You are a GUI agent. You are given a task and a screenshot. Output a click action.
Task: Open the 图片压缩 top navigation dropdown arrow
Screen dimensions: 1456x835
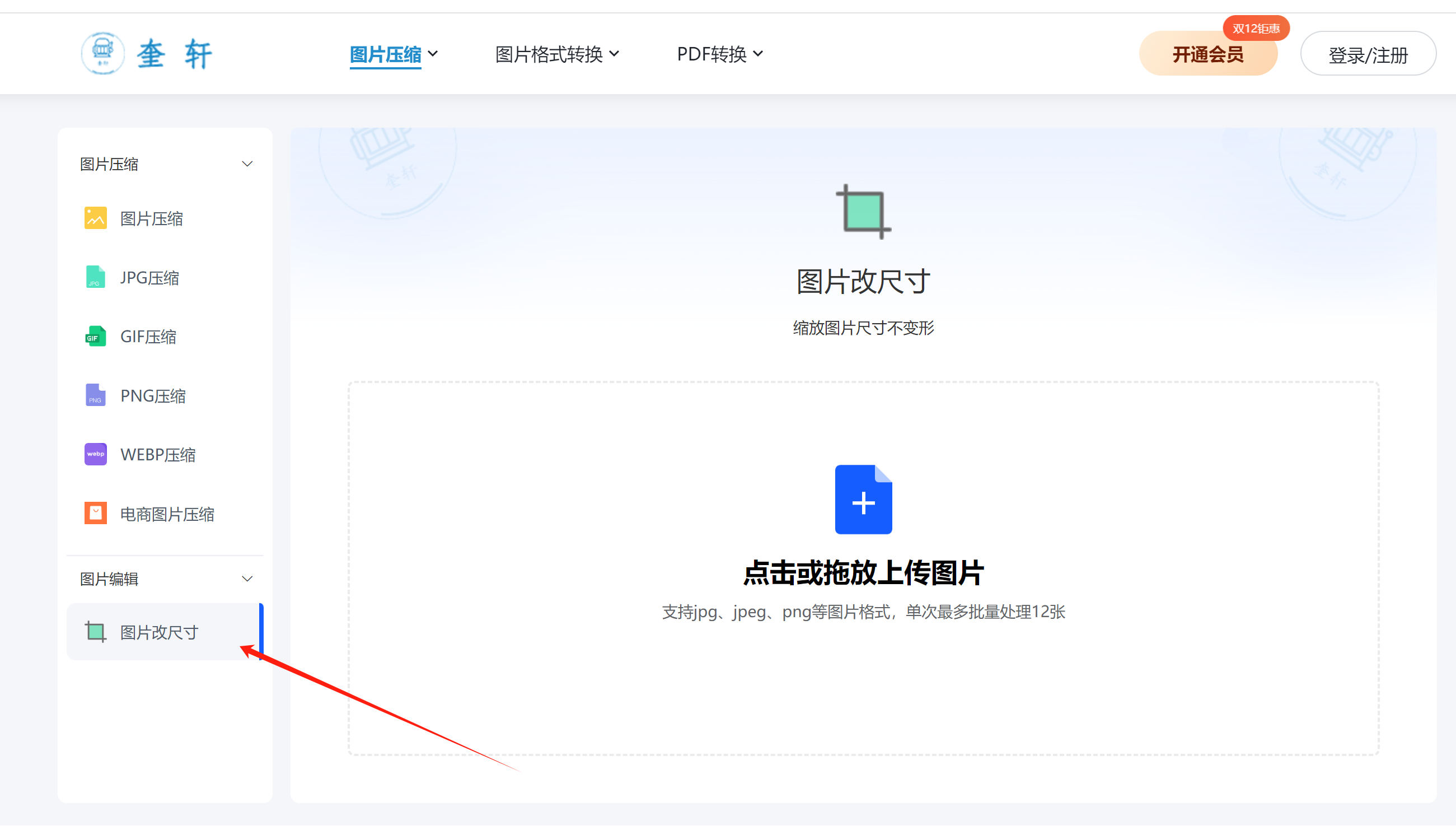(x=433, y=54)
